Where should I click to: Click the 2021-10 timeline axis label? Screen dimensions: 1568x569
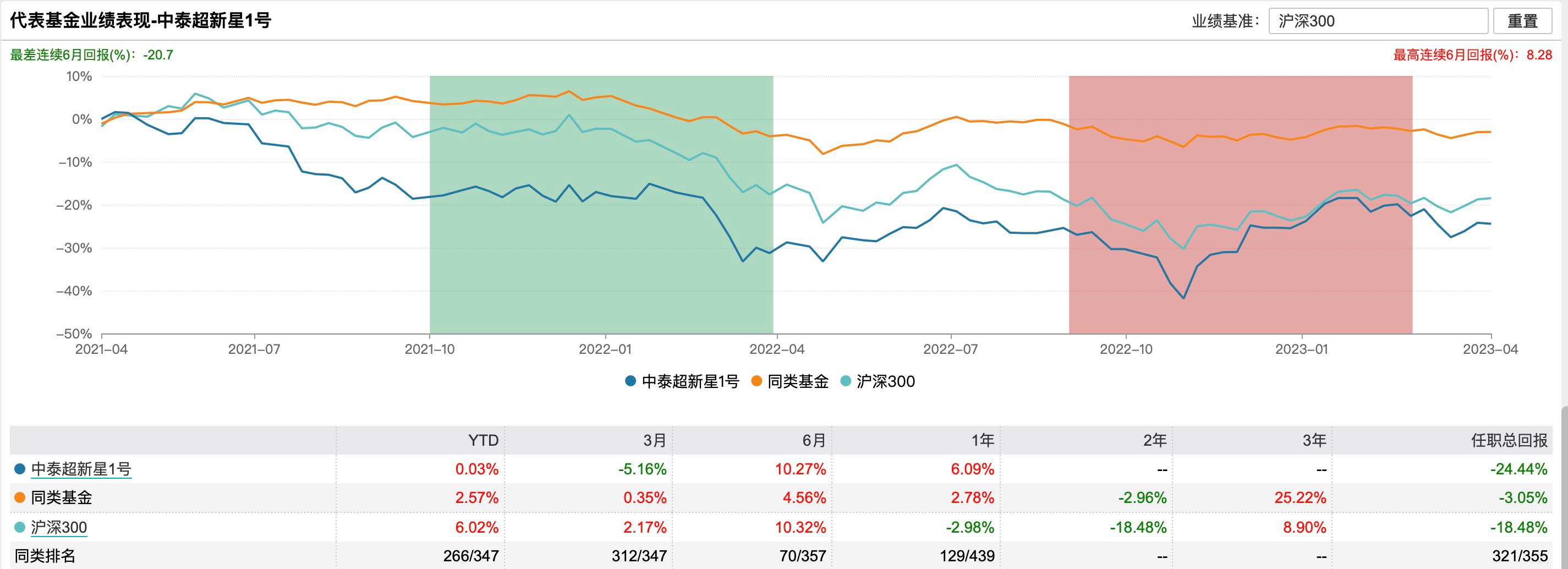click(x=430, y=349)
